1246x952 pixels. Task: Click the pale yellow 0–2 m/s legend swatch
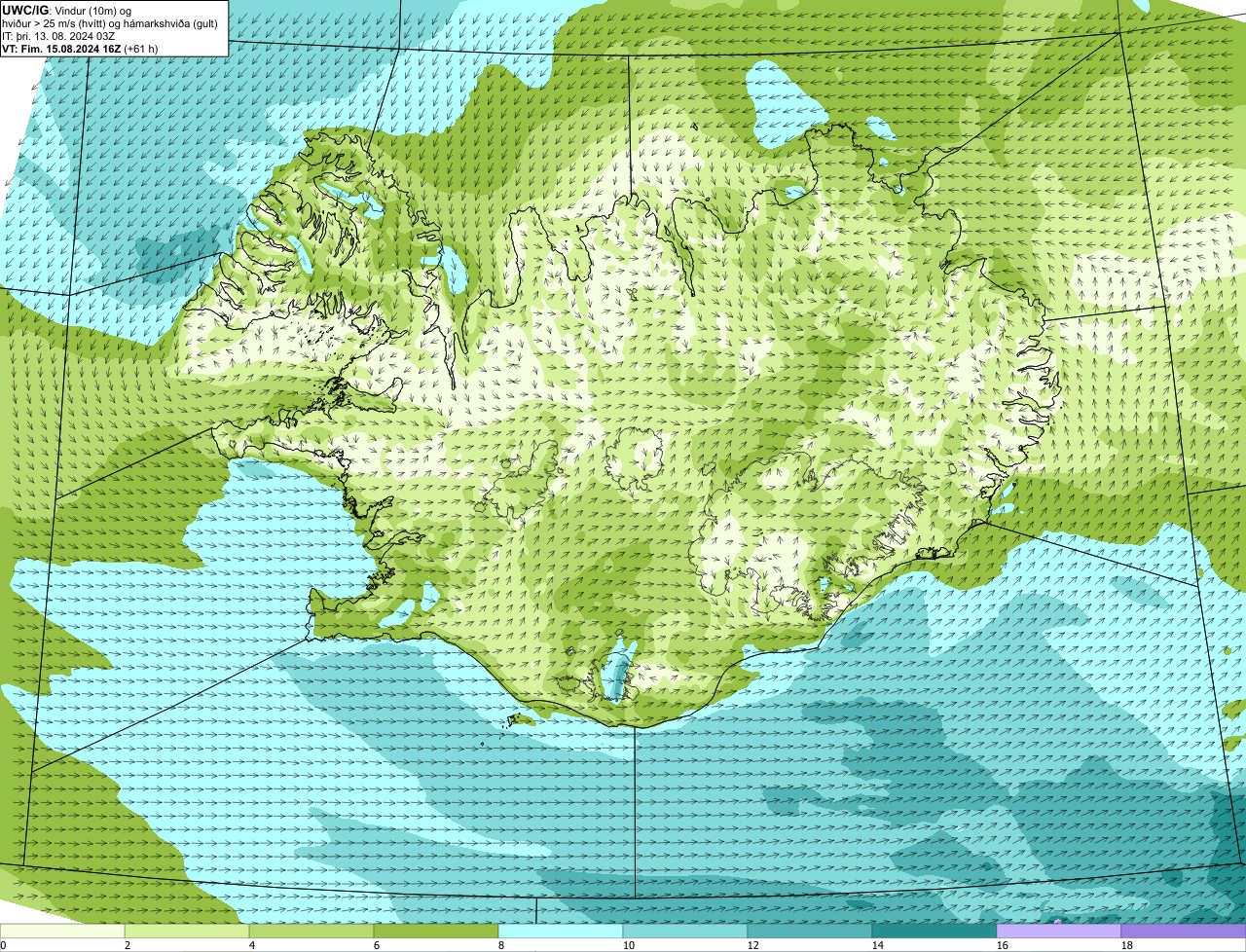click(62, 931)
